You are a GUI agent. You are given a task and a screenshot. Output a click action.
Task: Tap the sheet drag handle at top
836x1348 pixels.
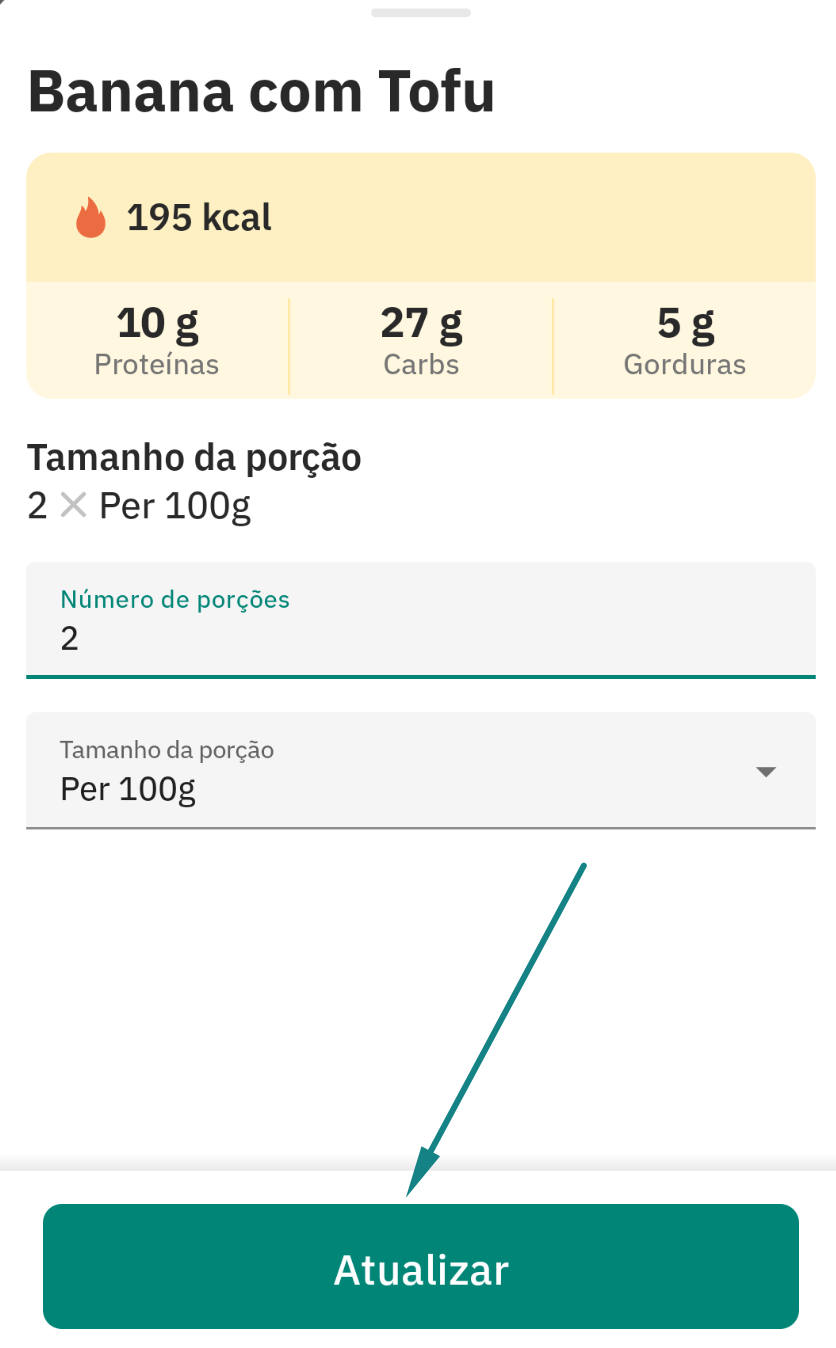click(x=420, y=13)
